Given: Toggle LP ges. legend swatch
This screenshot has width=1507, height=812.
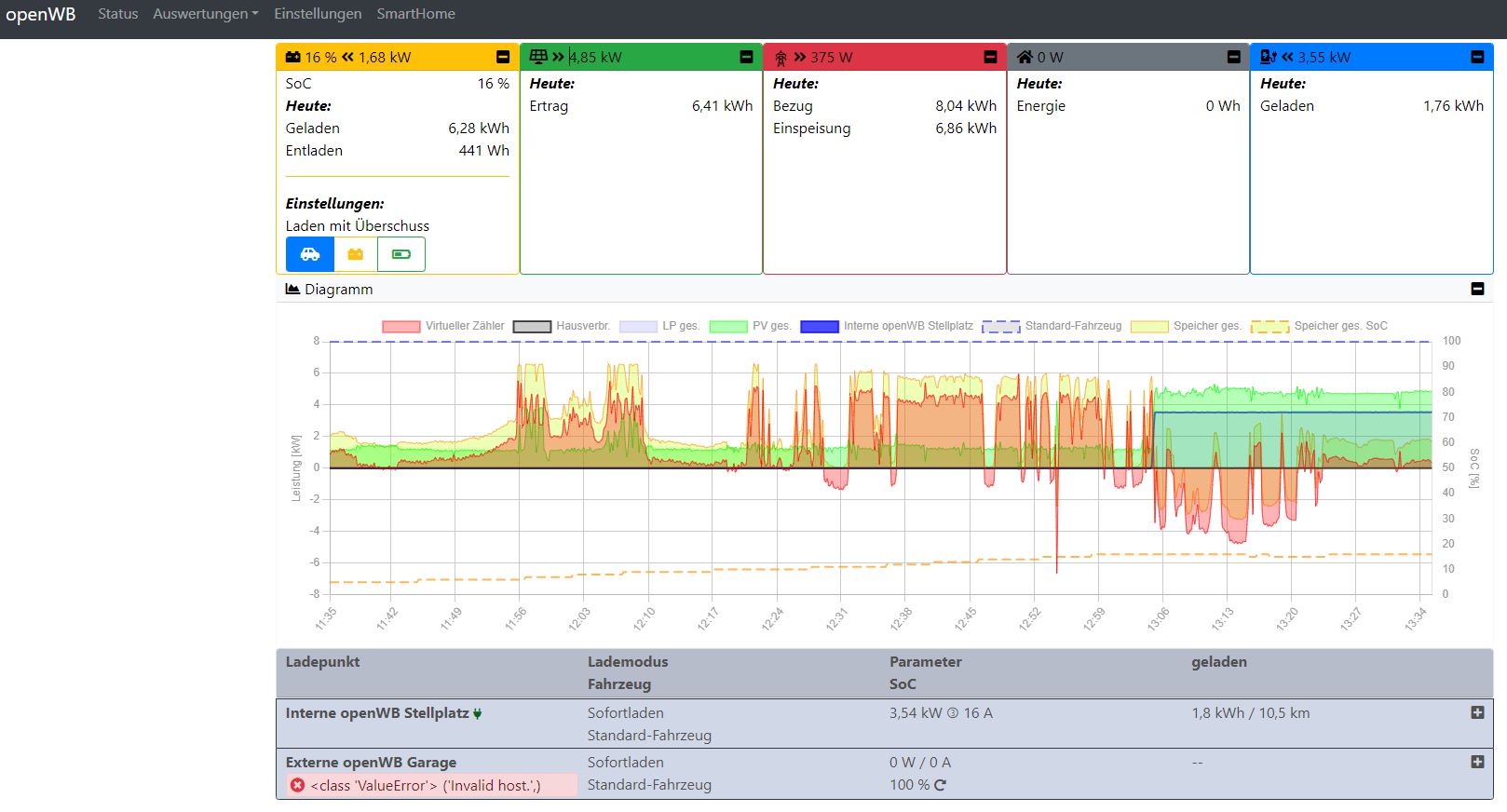Looking at the screenshot, I should click(x=638, y=327).
